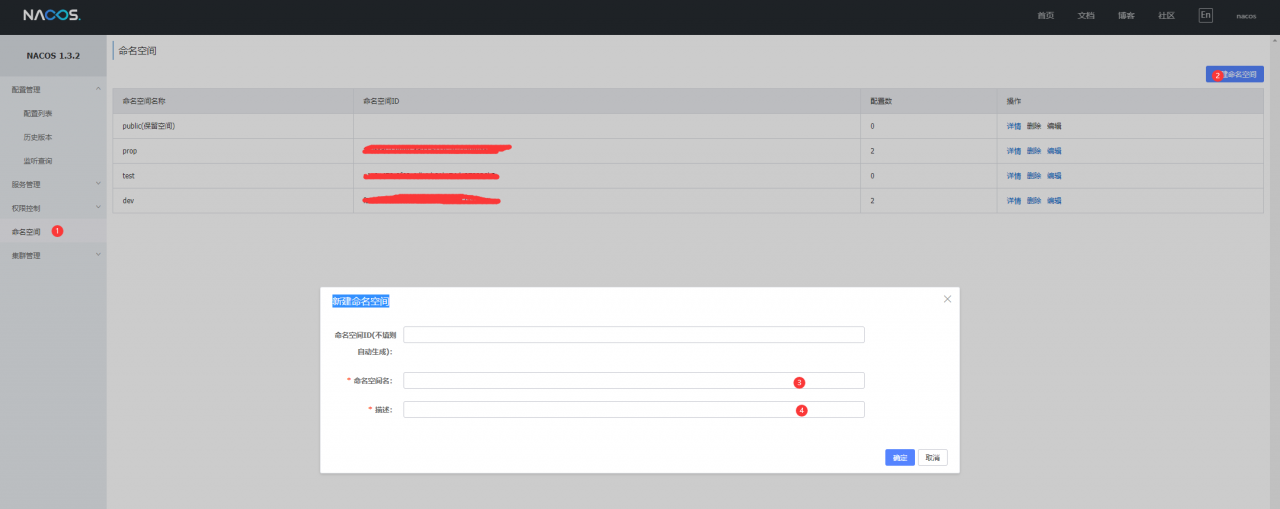Click the NACOS logo in header
The image size is (1280, 509).
(51, 15)
